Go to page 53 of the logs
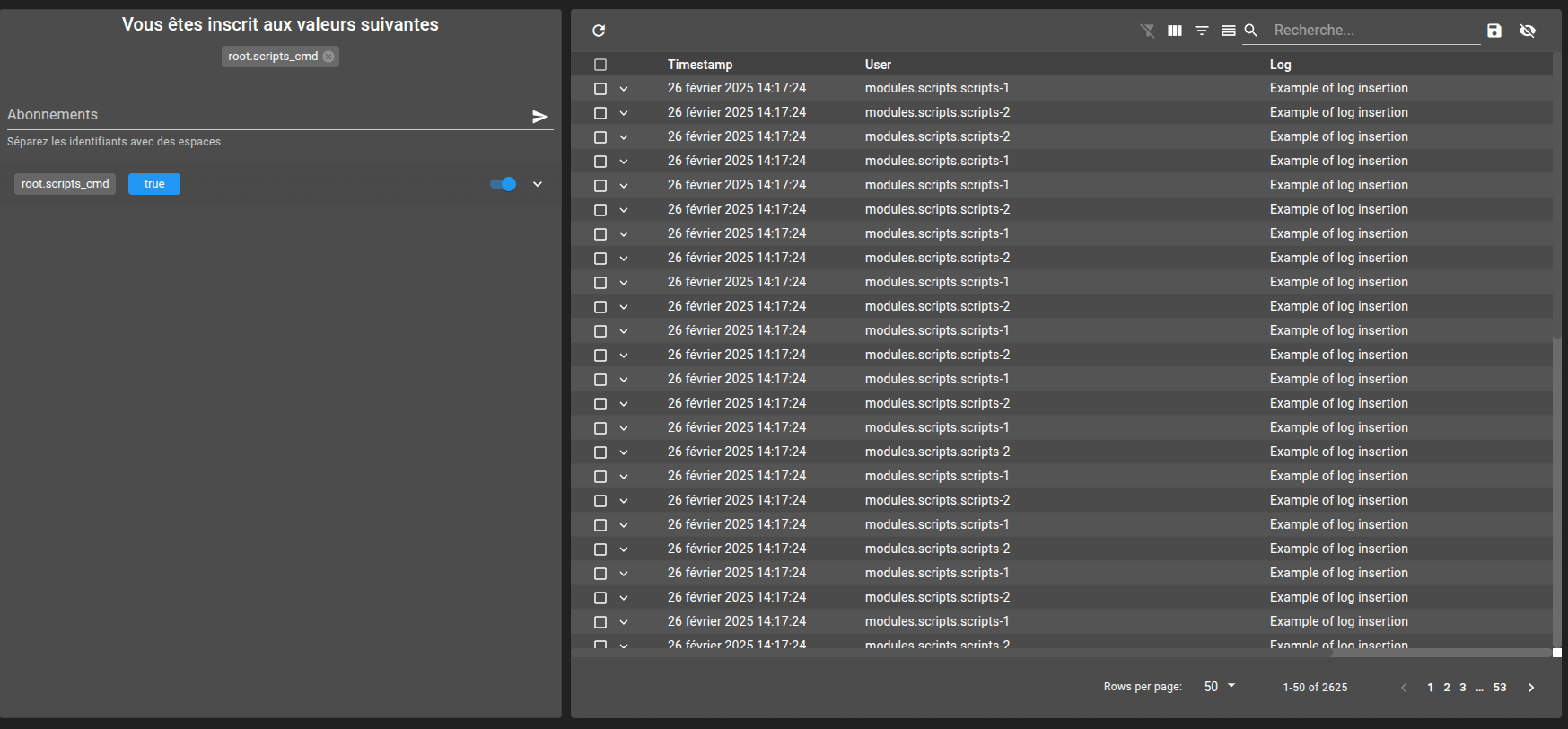1568x729 pixels. pos(1500,688)
